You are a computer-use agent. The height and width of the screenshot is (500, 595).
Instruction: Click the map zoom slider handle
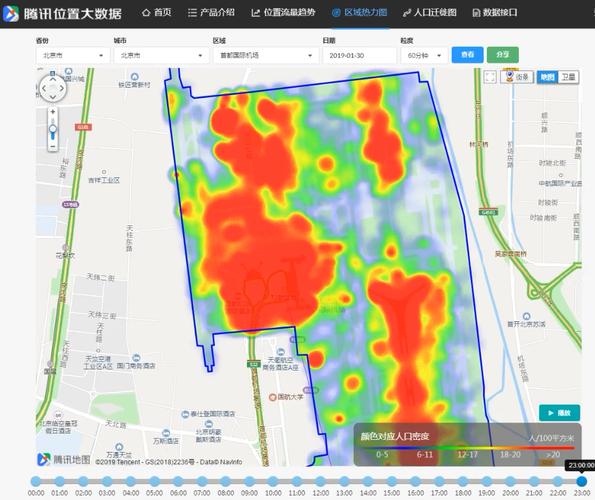pos(53,129)
